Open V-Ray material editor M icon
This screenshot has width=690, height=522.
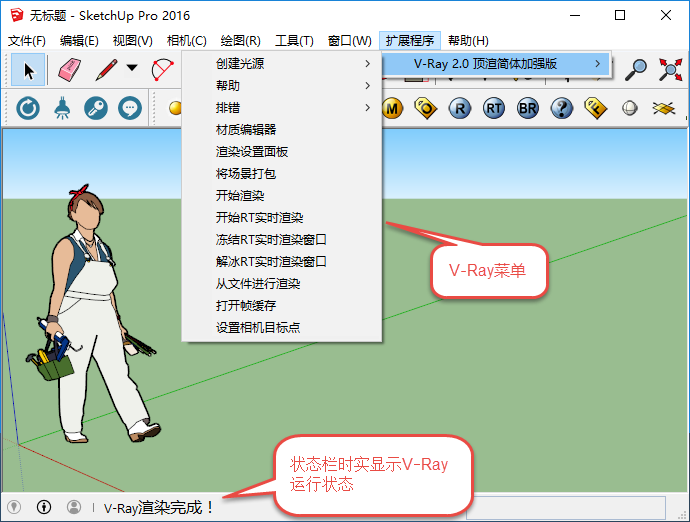click(392, 108)
